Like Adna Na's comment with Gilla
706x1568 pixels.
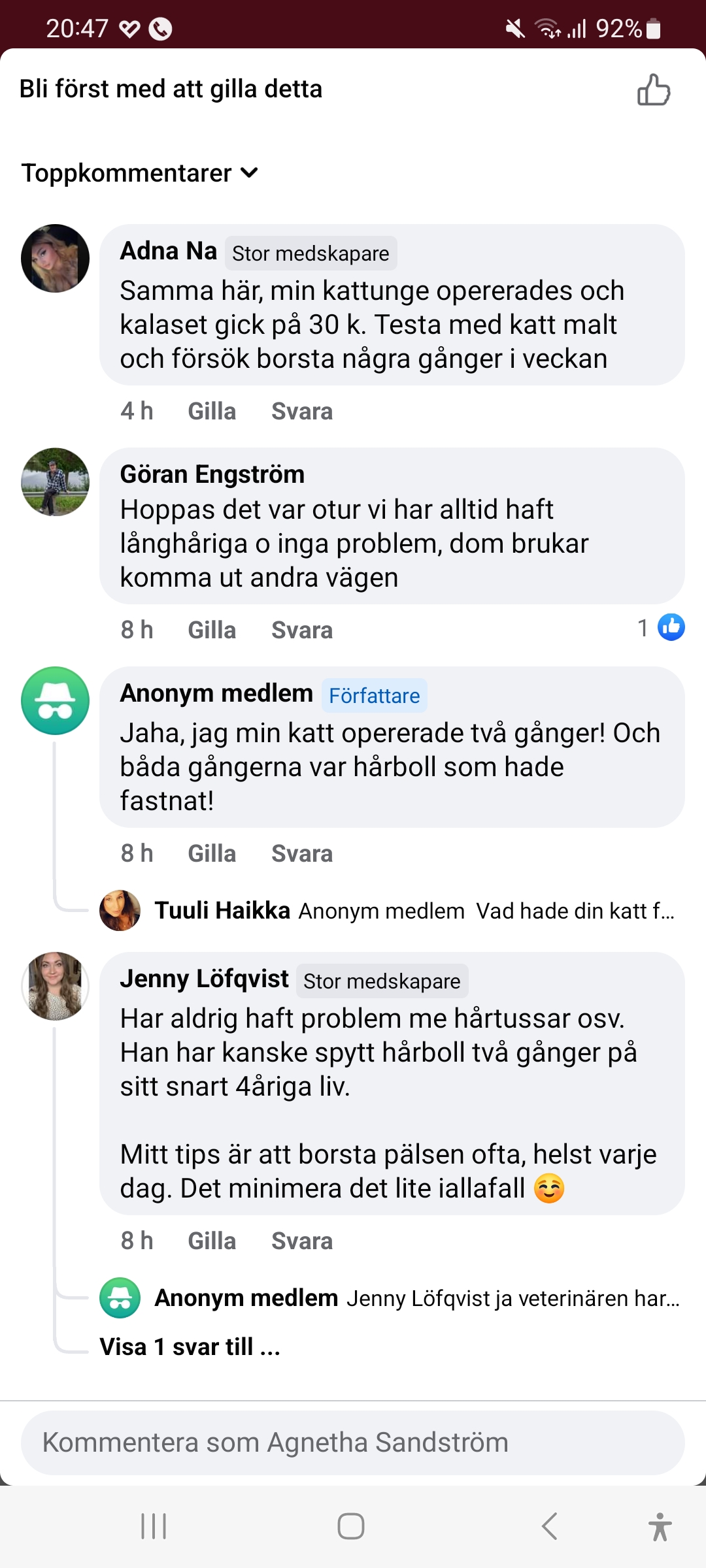(x=212, y=412)
